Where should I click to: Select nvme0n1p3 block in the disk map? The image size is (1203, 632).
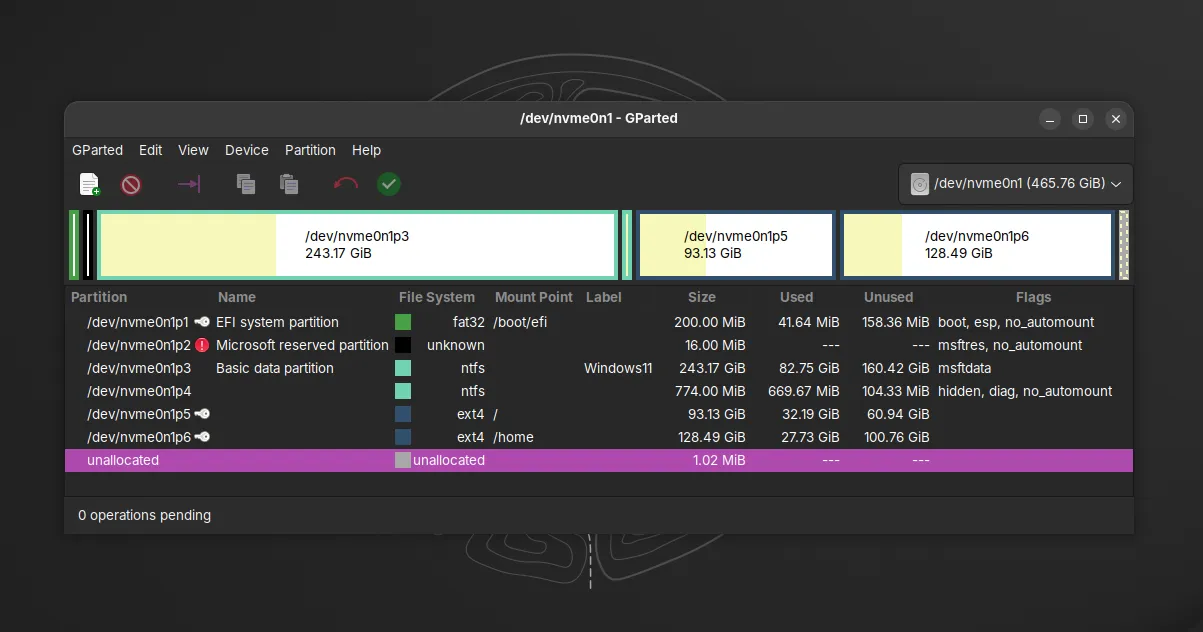click(357, 245)
